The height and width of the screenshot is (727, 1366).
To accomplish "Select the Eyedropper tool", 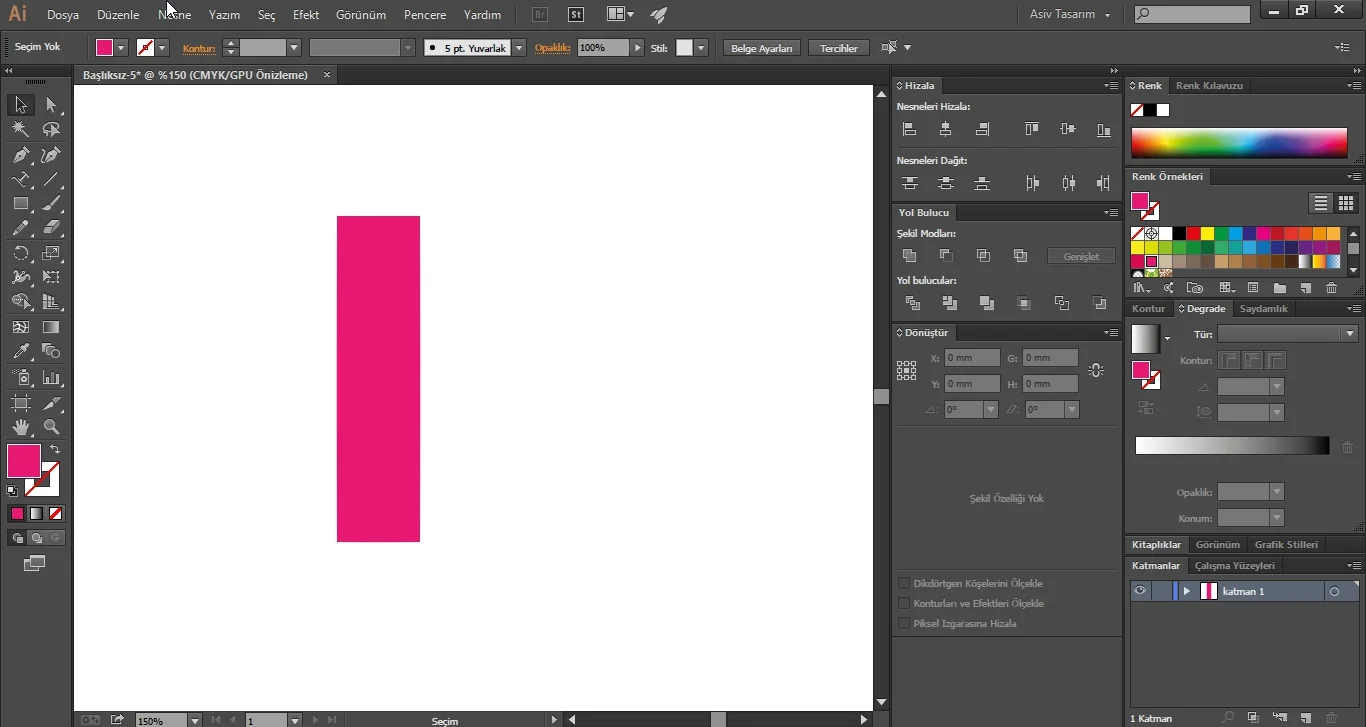I will (x=21, y=351).
